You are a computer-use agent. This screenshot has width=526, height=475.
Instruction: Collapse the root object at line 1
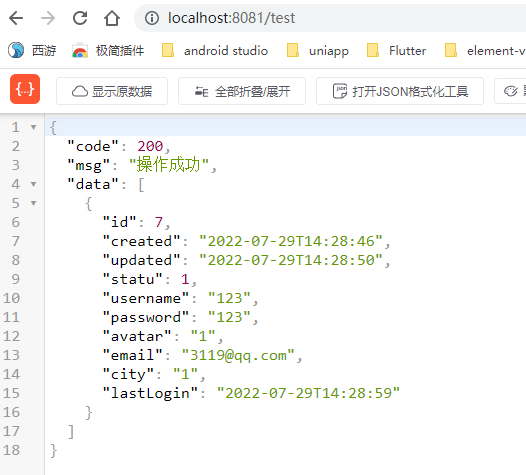(33, 127)
